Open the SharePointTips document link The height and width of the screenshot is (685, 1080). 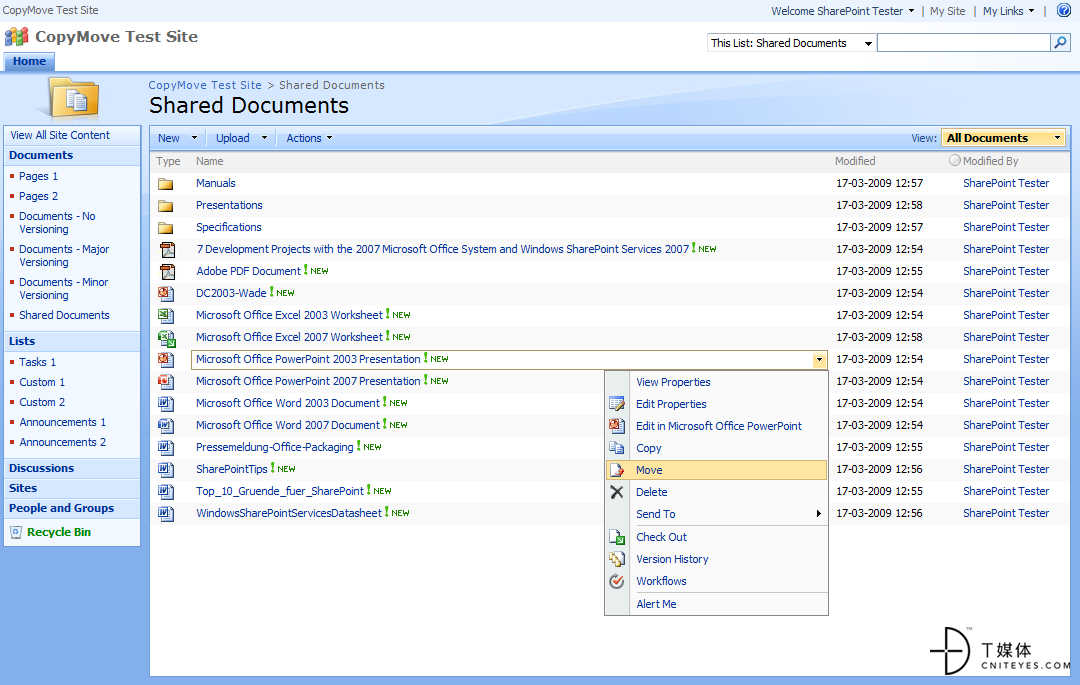pyautogui.click(x=231, y=470)
